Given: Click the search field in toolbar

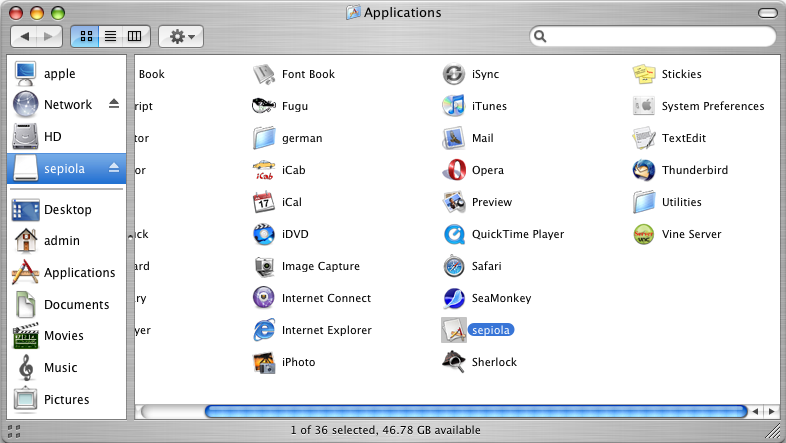Looking at the screenshot, I should coord(652,36).
